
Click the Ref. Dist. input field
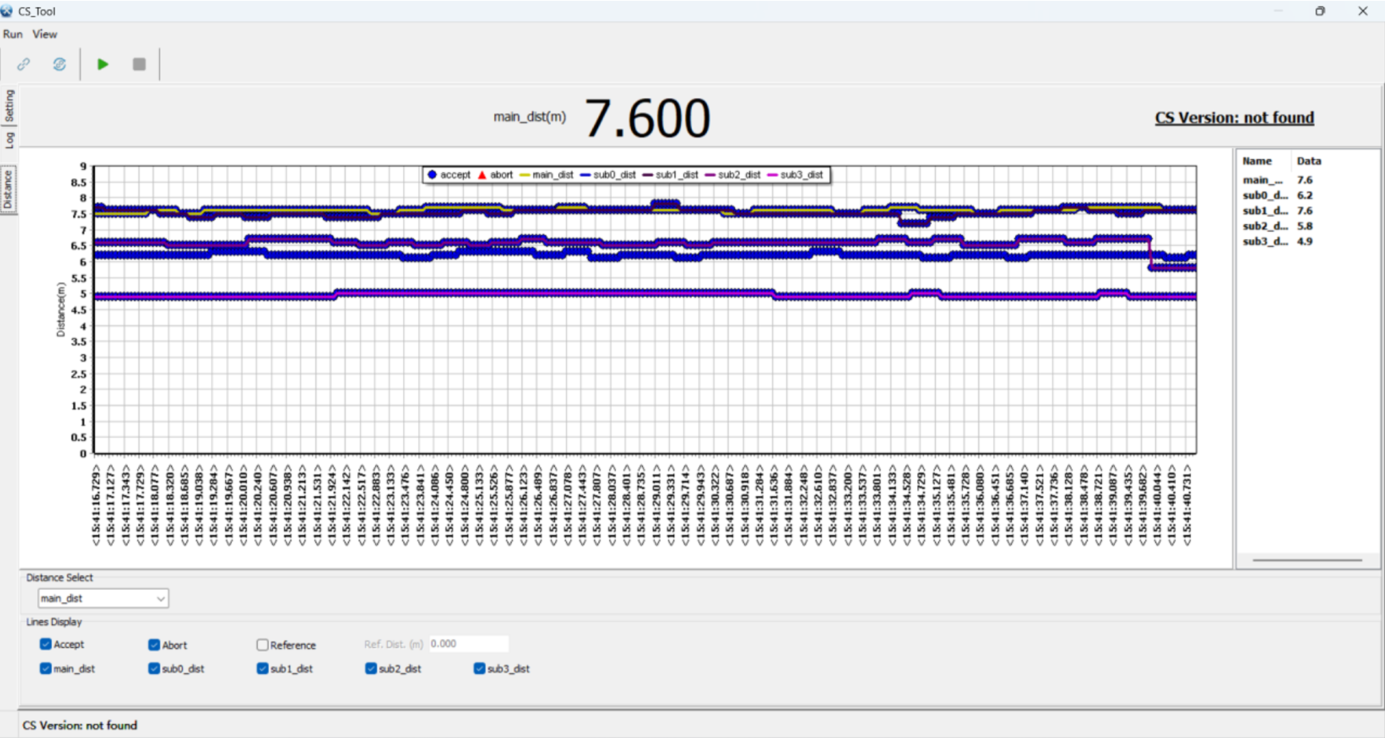(468, 645)
